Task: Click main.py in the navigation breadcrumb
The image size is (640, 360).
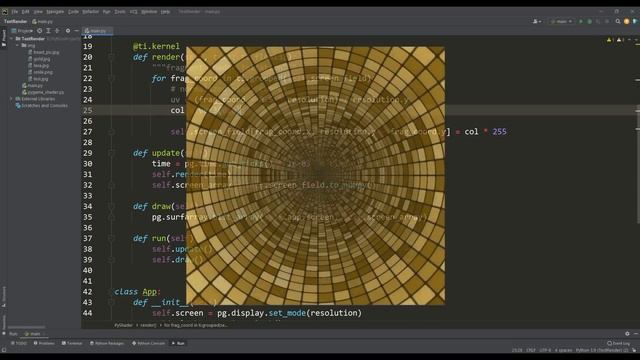Action: coord(42,22)
